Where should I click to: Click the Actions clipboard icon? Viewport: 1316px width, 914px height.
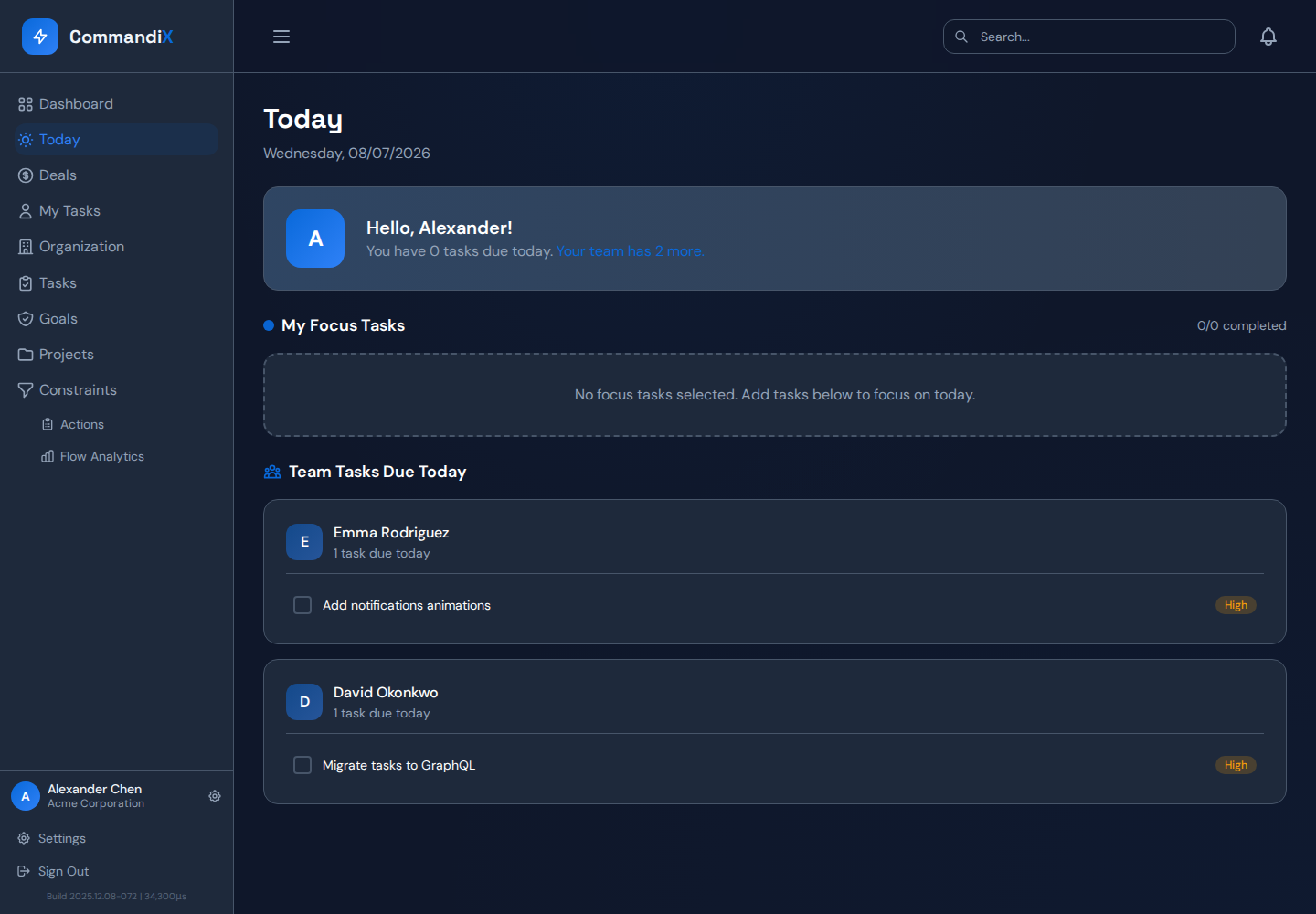point(48,424)
